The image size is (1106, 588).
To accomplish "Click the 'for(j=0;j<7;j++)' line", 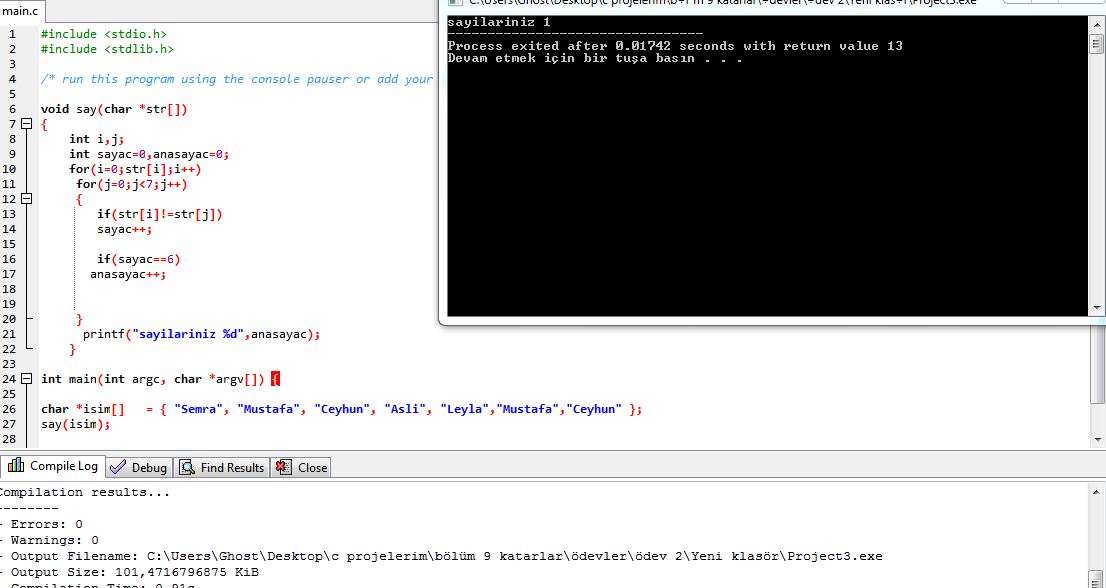I will point(132,184).
